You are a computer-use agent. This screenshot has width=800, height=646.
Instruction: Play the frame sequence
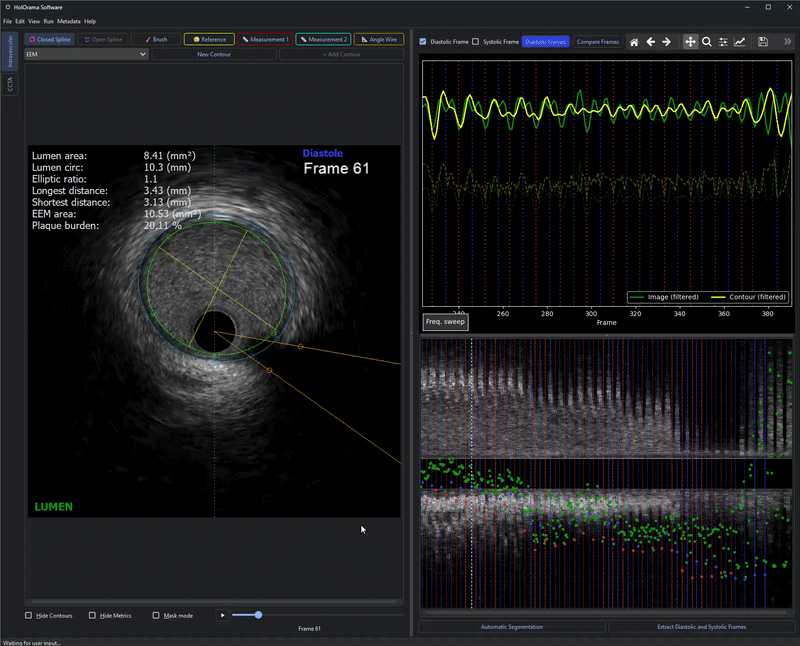point(222,615)
